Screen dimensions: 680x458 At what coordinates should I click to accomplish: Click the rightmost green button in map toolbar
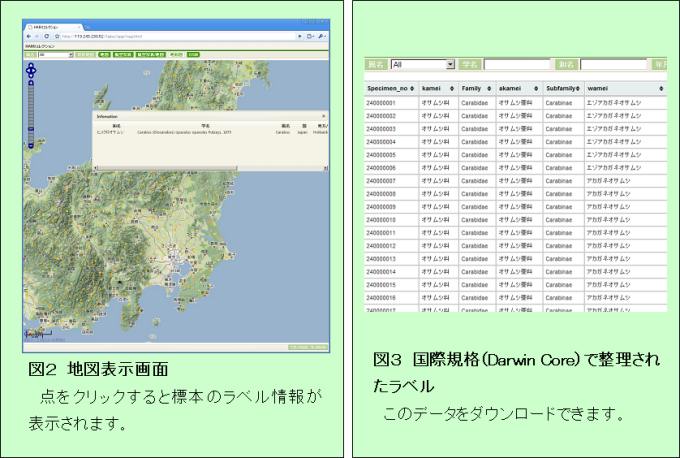tap(193, 55)
